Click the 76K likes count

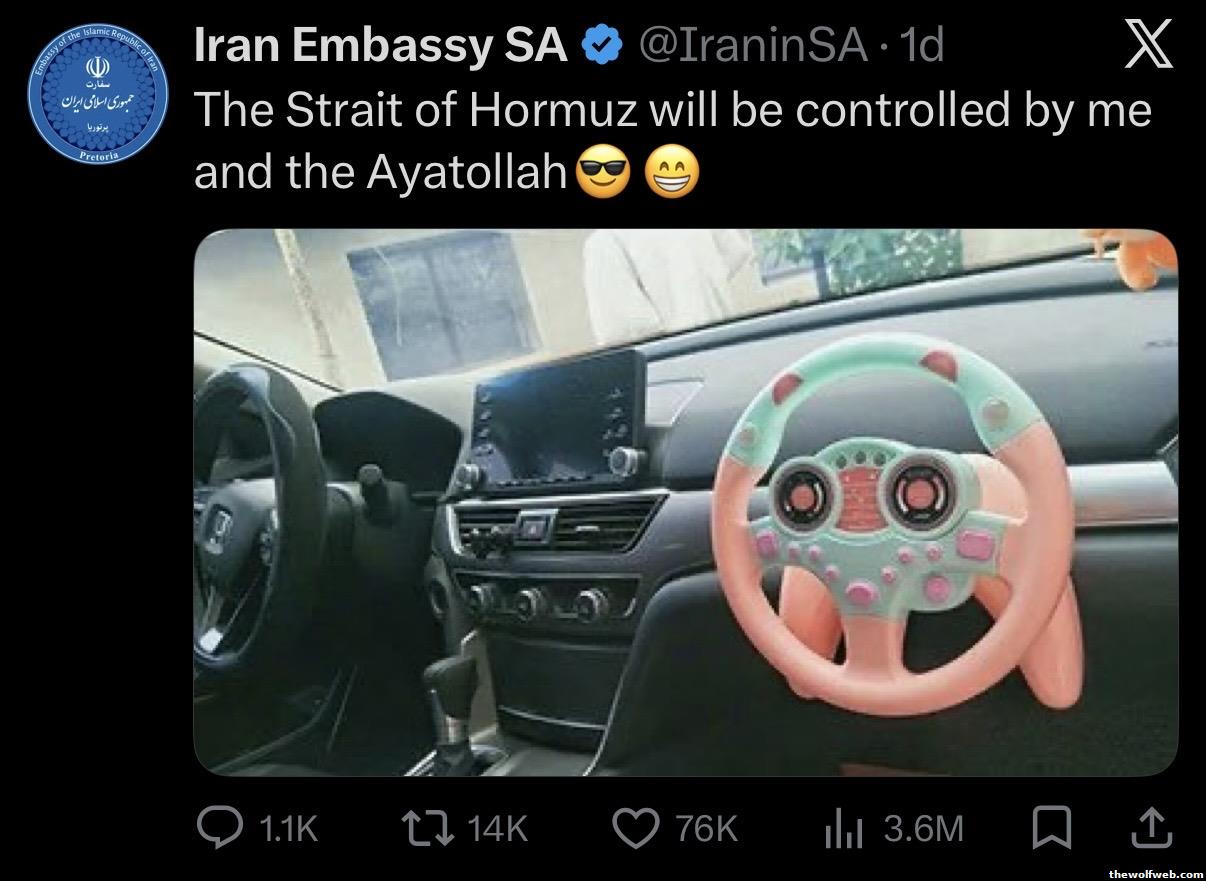(706, 828)
